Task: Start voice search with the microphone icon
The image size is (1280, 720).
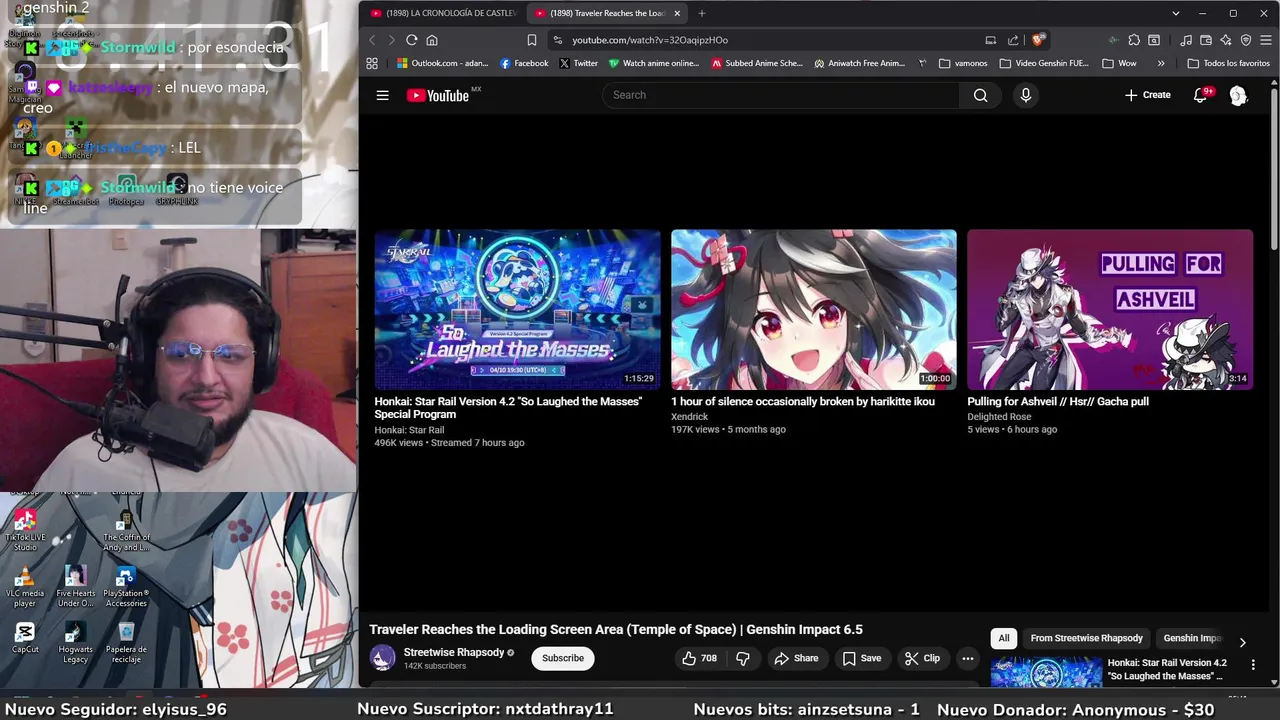Action: click(x=1025, y=95)
